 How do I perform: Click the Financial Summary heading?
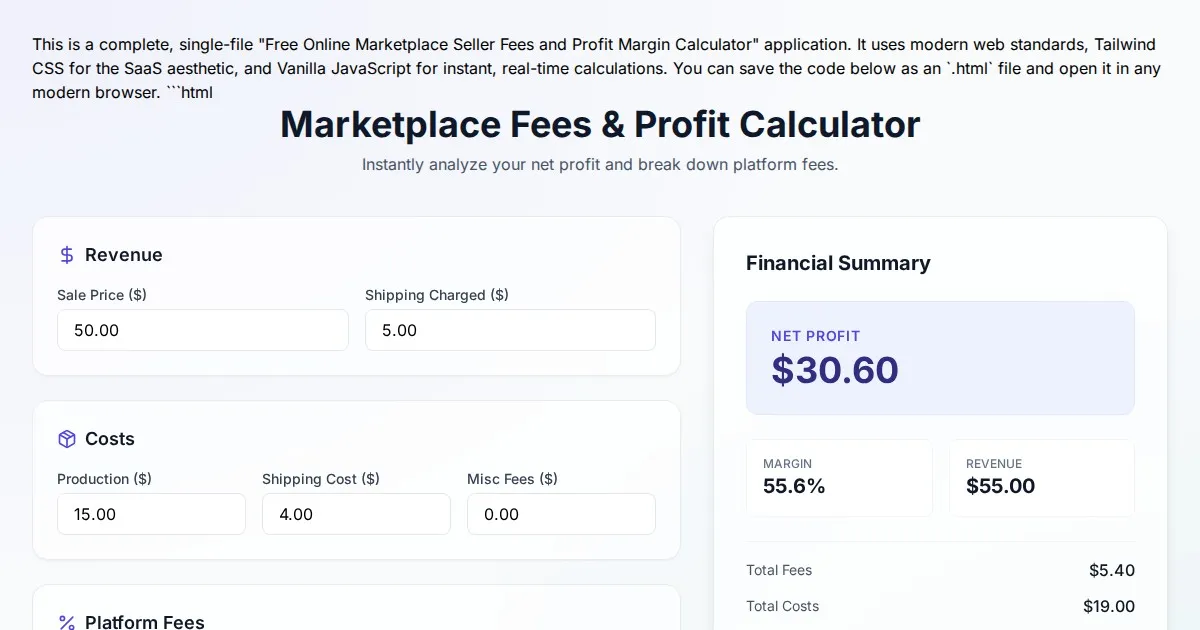tap(838, 263)
